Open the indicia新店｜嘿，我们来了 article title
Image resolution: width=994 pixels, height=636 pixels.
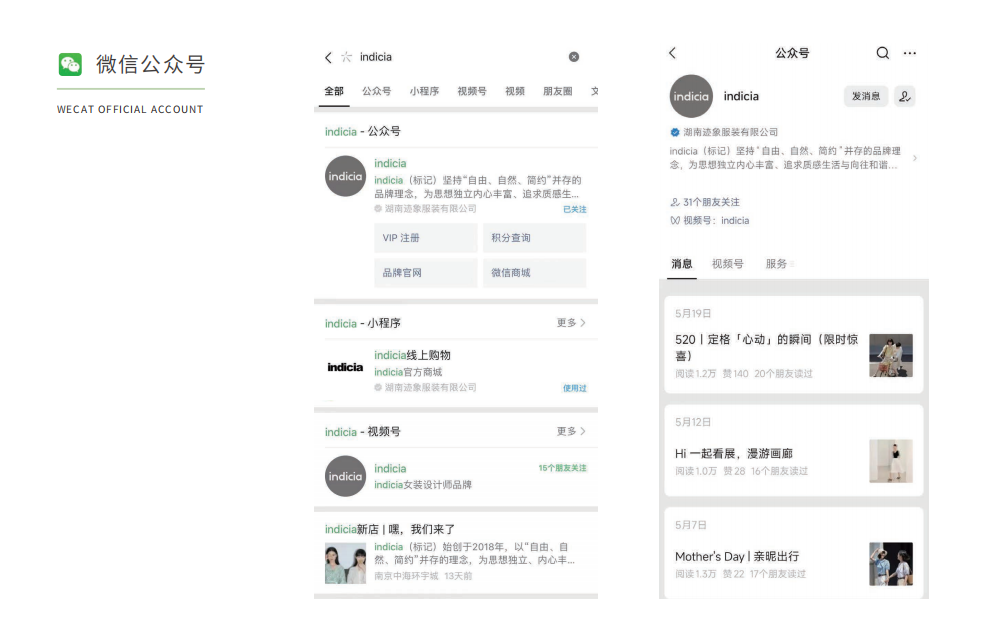[390, 529]
